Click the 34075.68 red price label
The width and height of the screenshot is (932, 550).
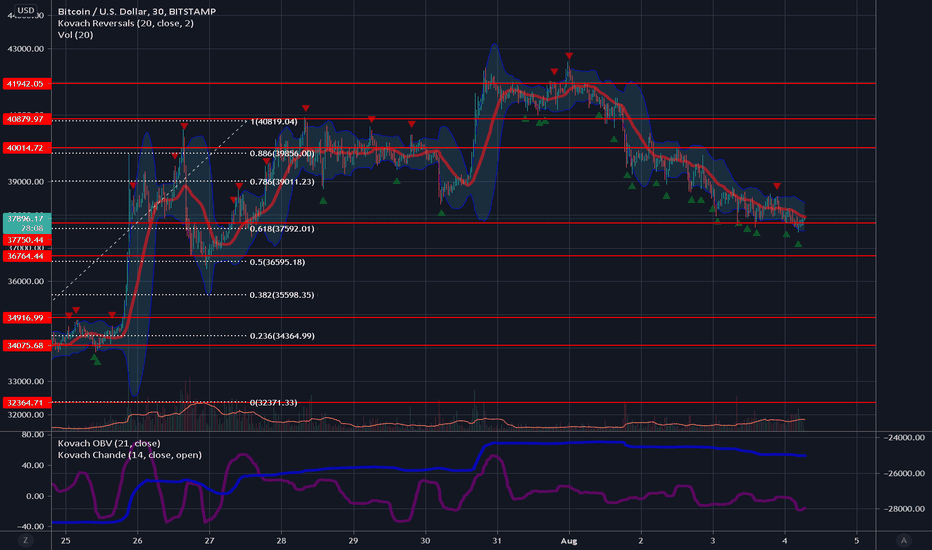click(x=27, y=345)
